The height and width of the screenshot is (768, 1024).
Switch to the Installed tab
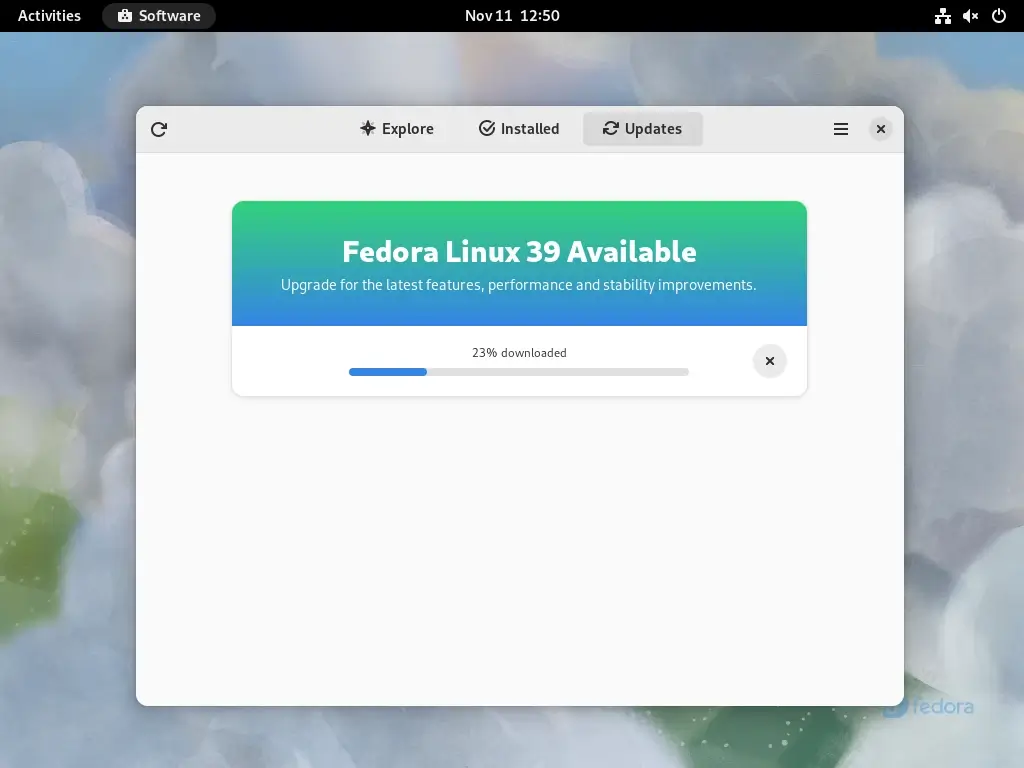click(519, 129)
